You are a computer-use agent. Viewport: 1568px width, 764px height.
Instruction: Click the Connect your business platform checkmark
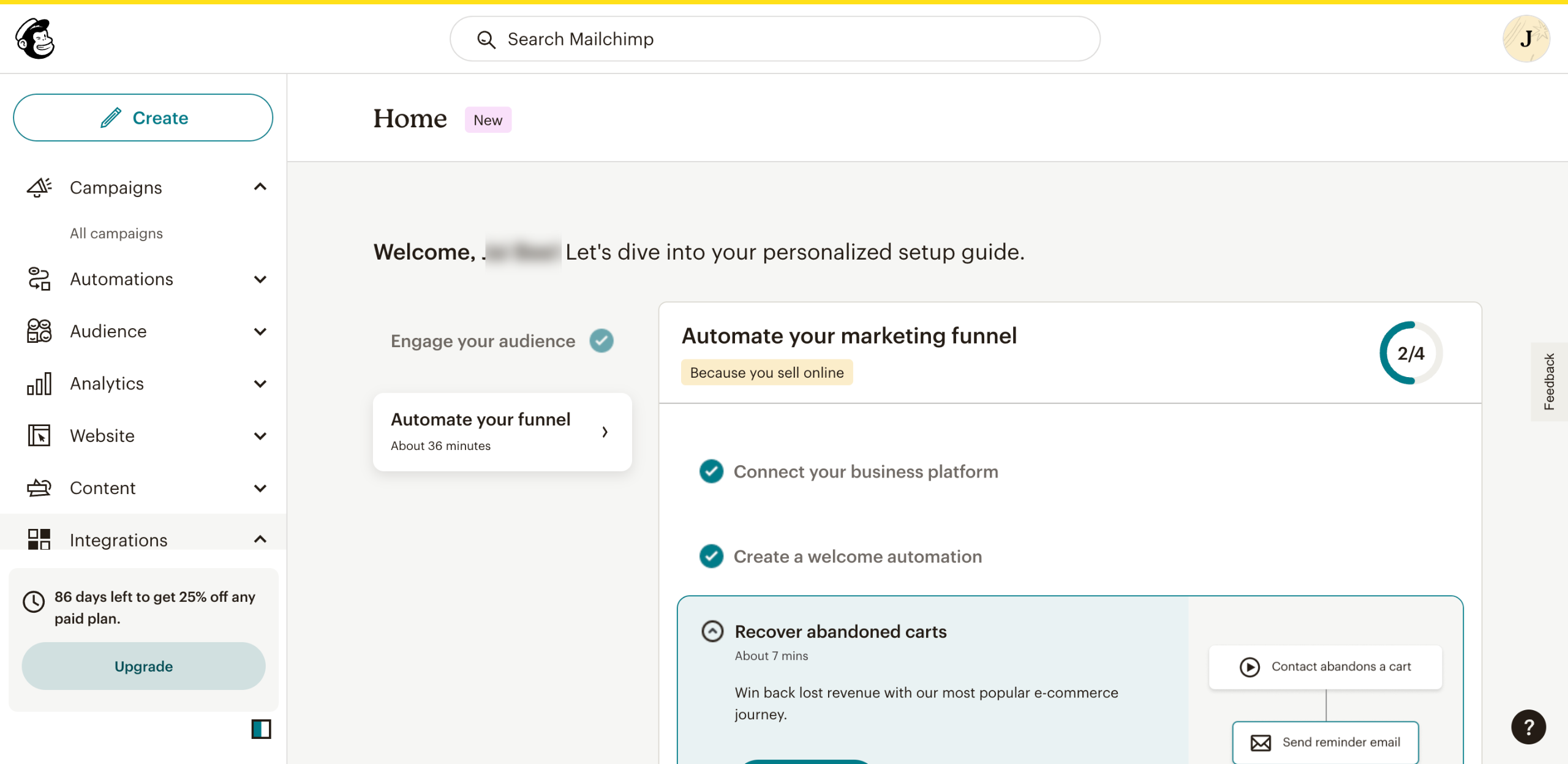click(x=711, y=471)
